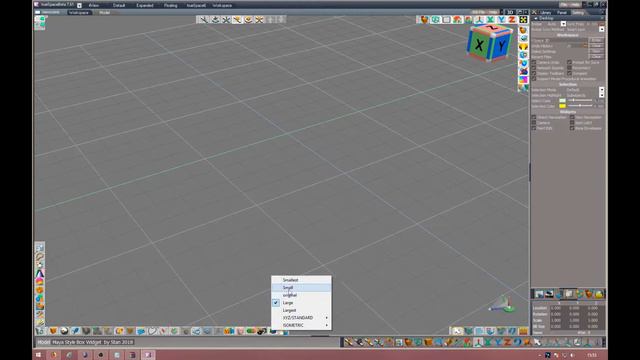
Task: Click the trueSpace taskbar button
Action: click(x=148, y=355)
